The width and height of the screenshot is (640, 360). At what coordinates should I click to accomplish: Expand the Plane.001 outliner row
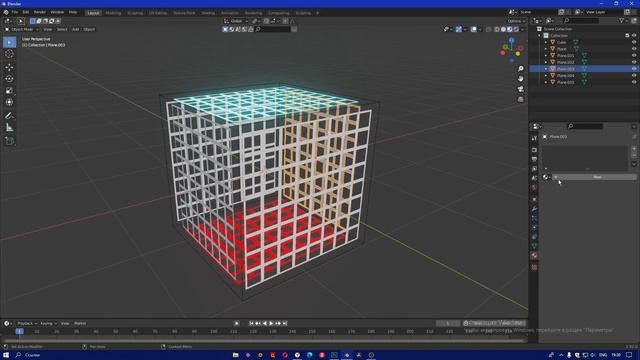click(546, 56)
